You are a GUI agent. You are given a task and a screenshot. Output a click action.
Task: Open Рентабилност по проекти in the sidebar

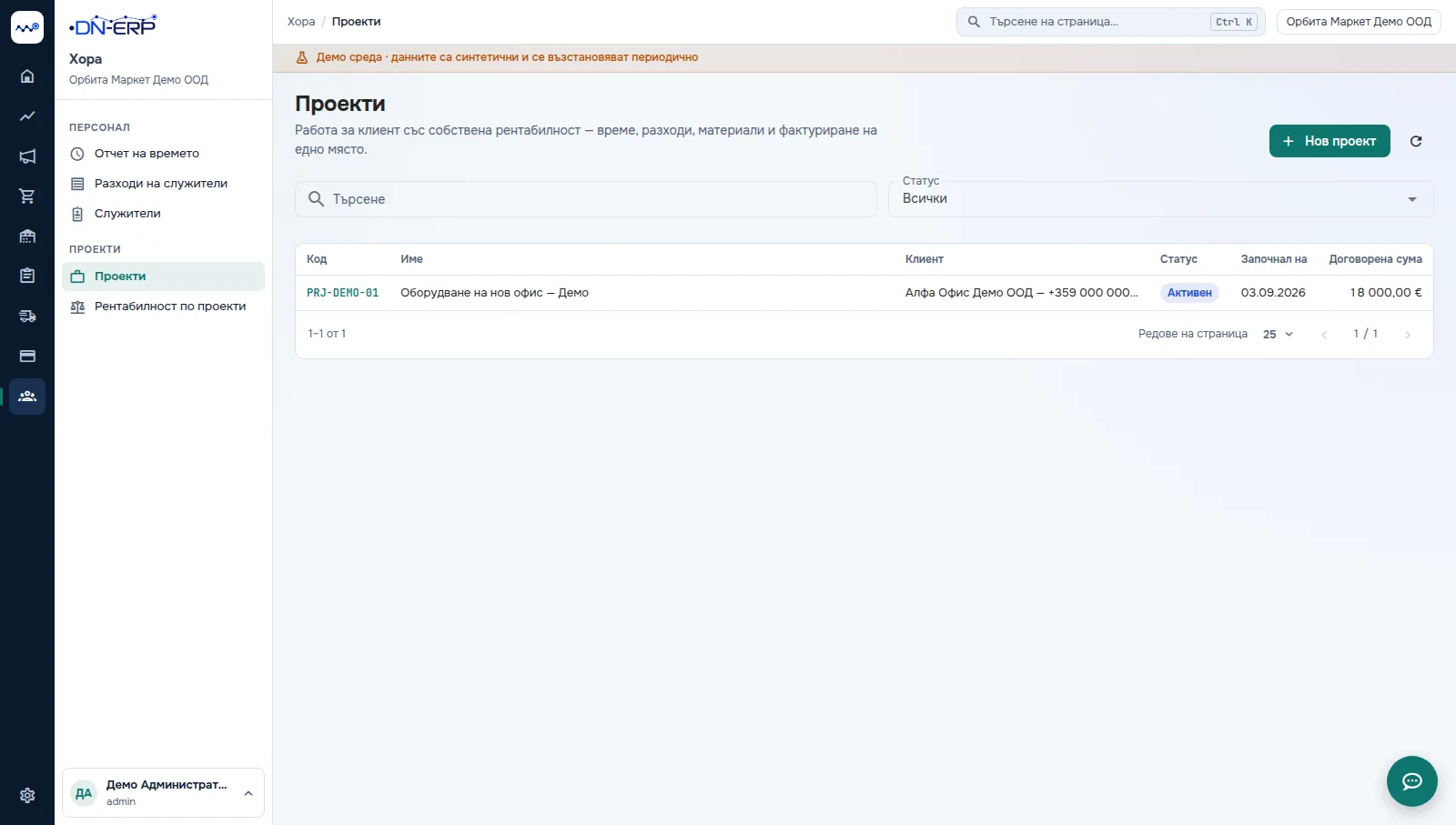point(163,307)
